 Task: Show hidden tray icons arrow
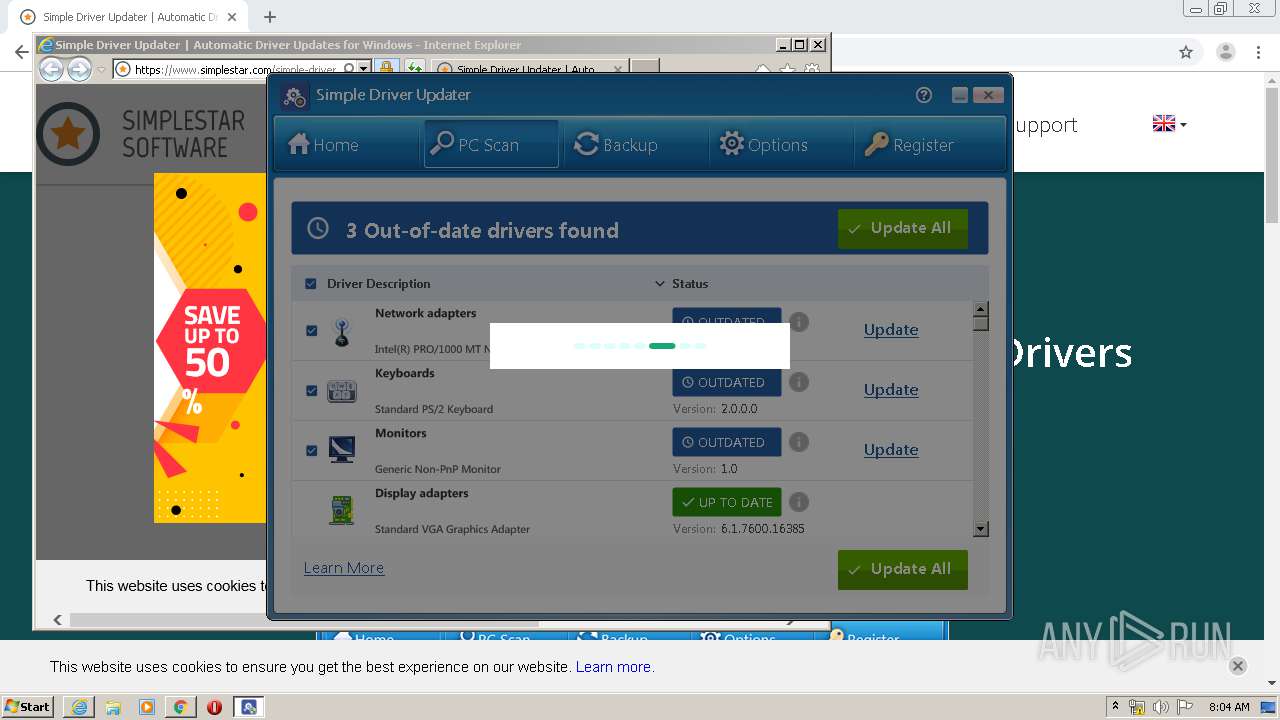(x=1115, y=706)
